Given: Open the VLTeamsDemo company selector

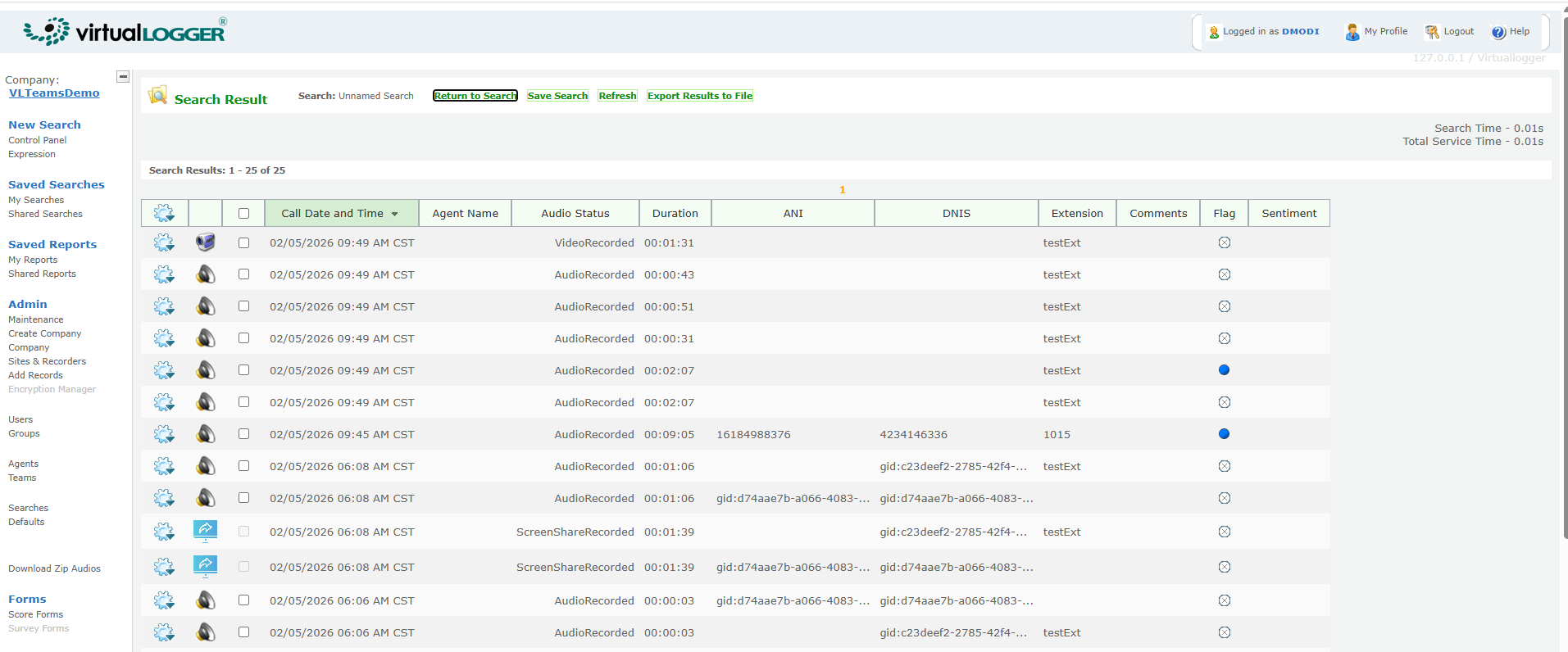Looking at the screenshot, I should [54, 93].
